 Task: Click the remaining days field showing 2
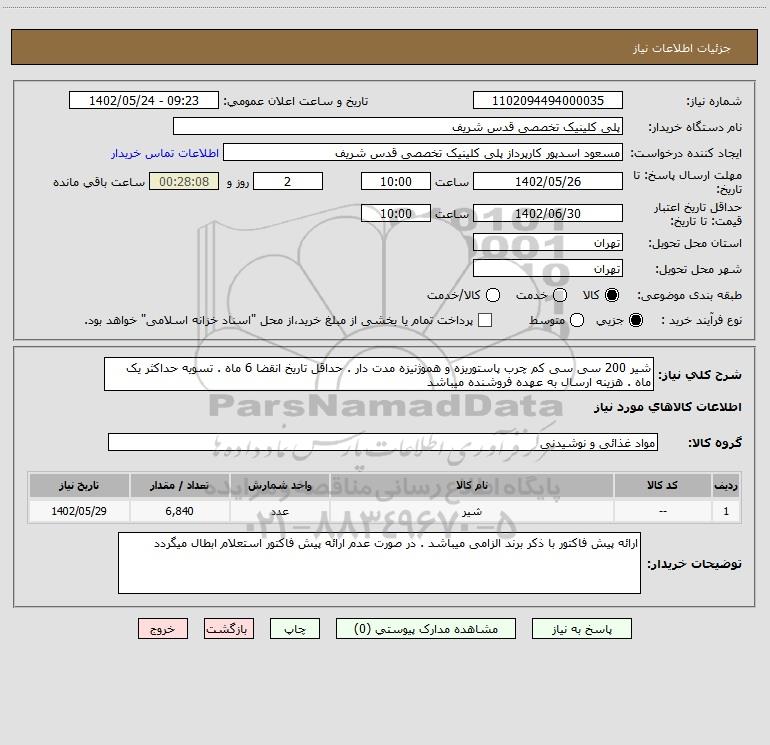[x=288, y=181]
